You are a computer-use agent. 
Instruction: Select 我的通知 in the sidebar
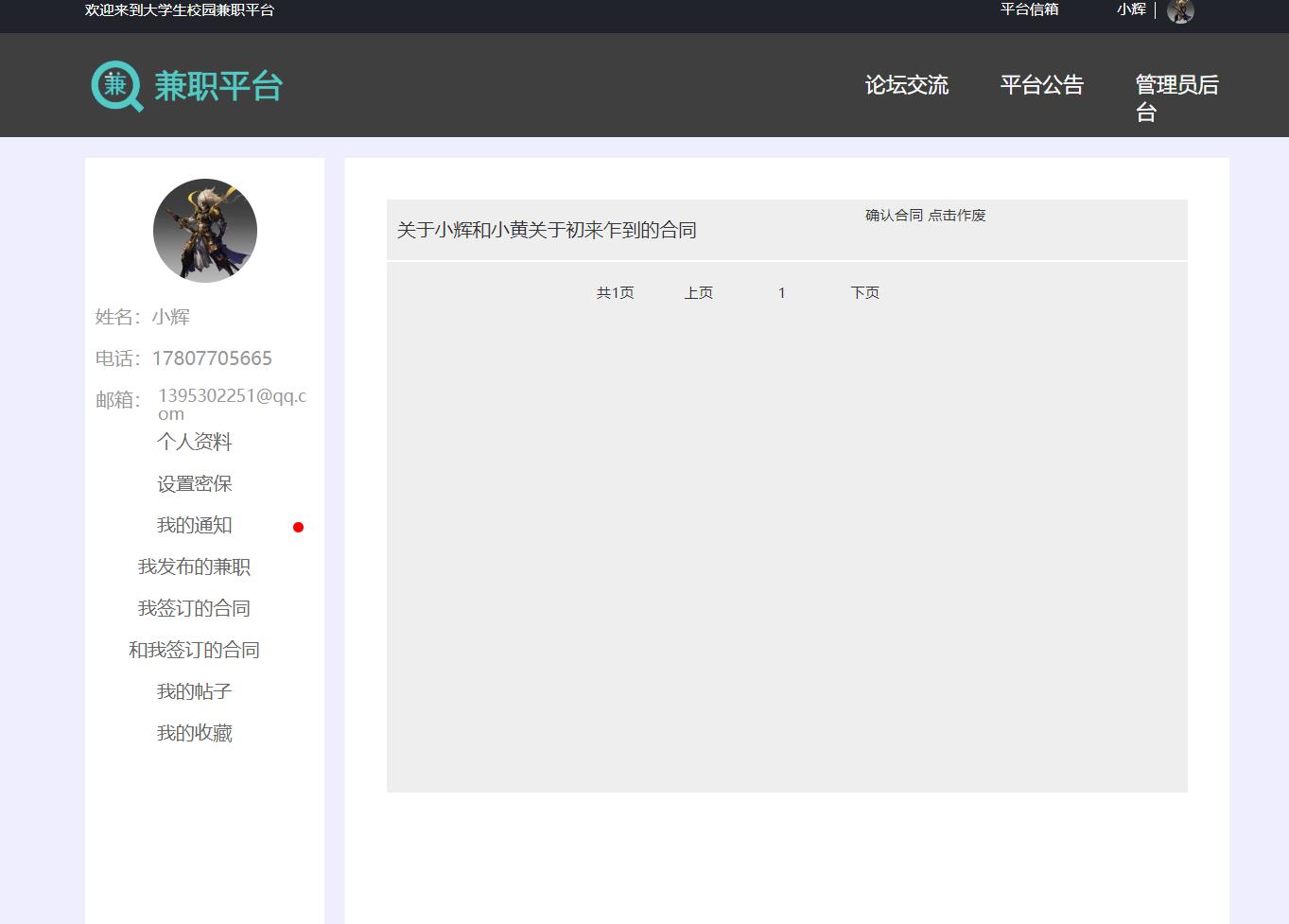click(194, 525)
